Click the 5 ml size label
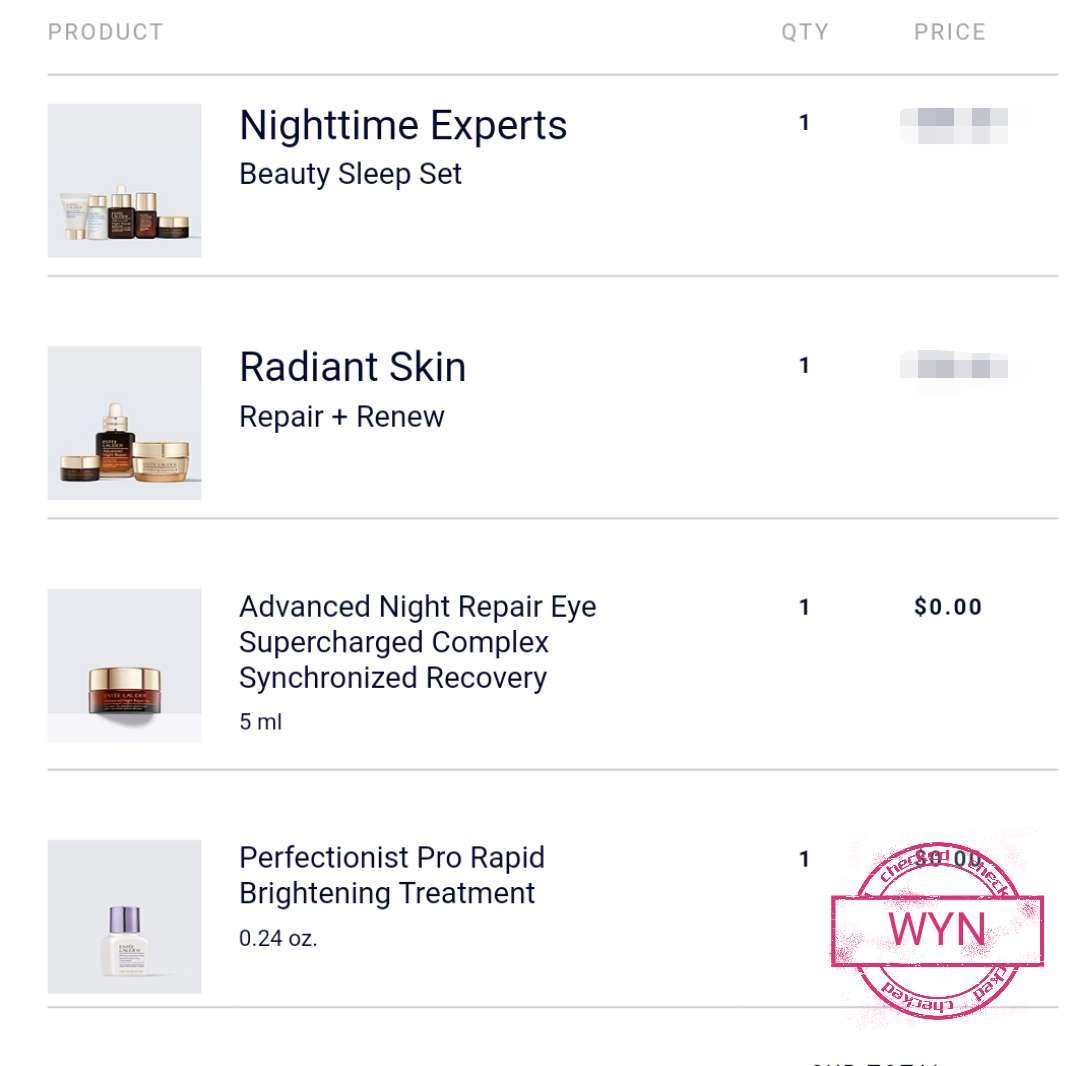 pos(260,722)
